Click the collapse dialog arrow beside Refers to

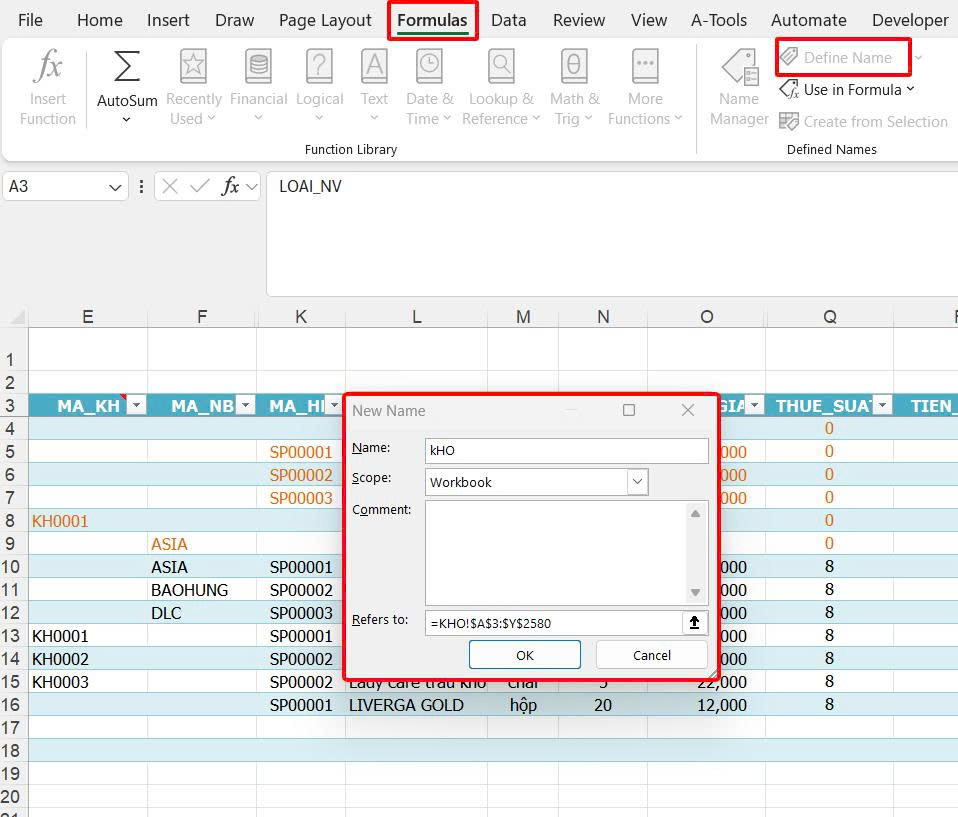click(694, 622)
